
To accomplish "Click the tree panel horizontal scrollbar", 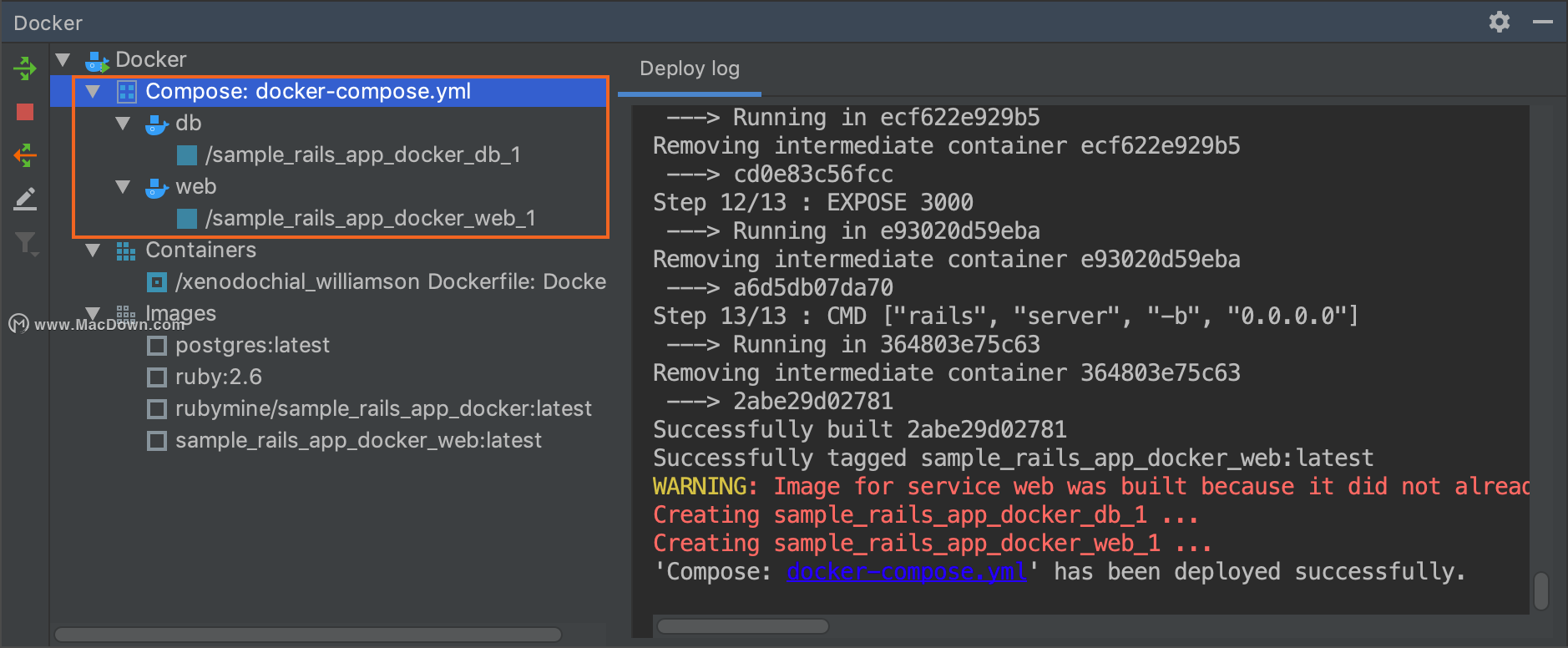I will click(x=308, y=635).
